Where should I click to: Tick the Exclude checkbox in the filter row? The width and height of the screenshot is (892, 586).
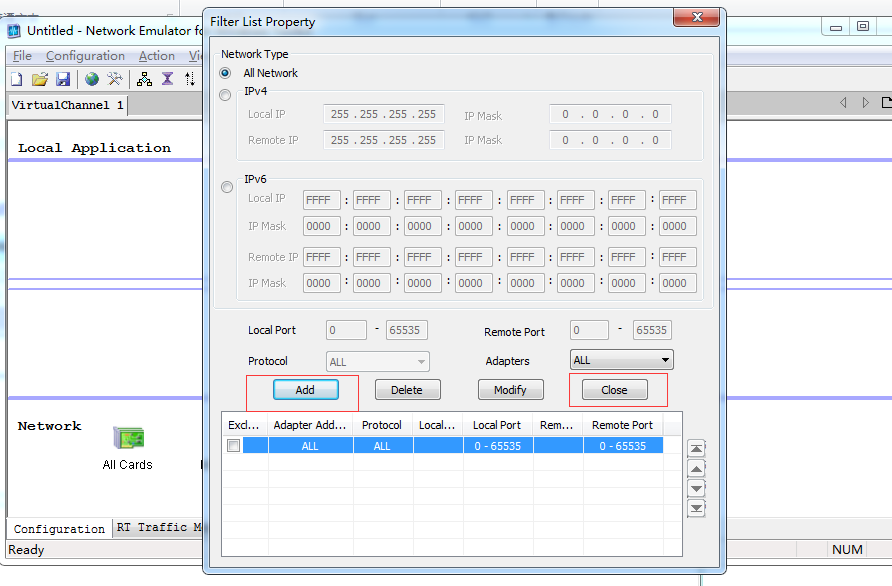click(233, 445)
